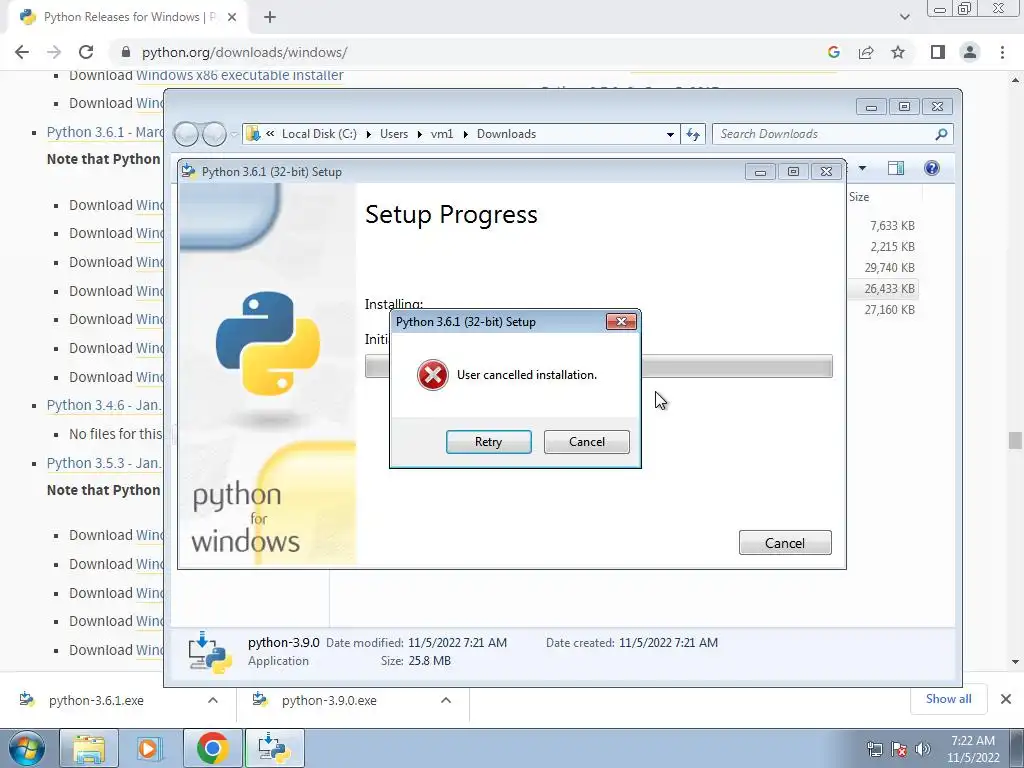Click taskbar clock showing 7:22 AM

[x=973, y=749]
